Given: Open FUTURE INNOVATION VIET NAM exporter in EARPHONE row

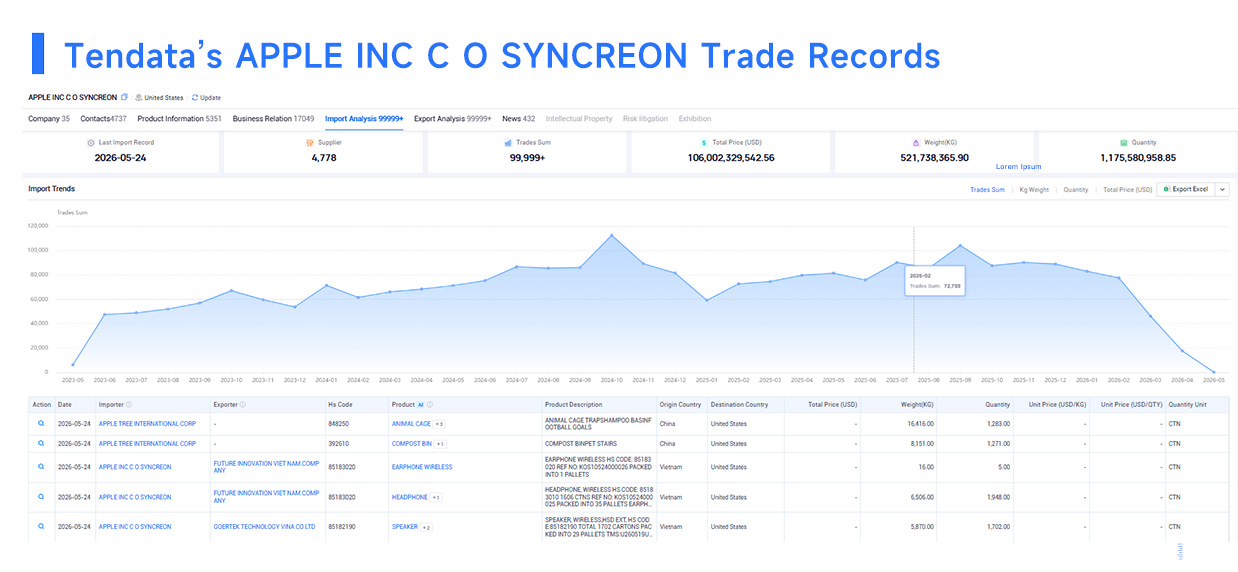Looking at the screenshot, I should click(266, 467).
